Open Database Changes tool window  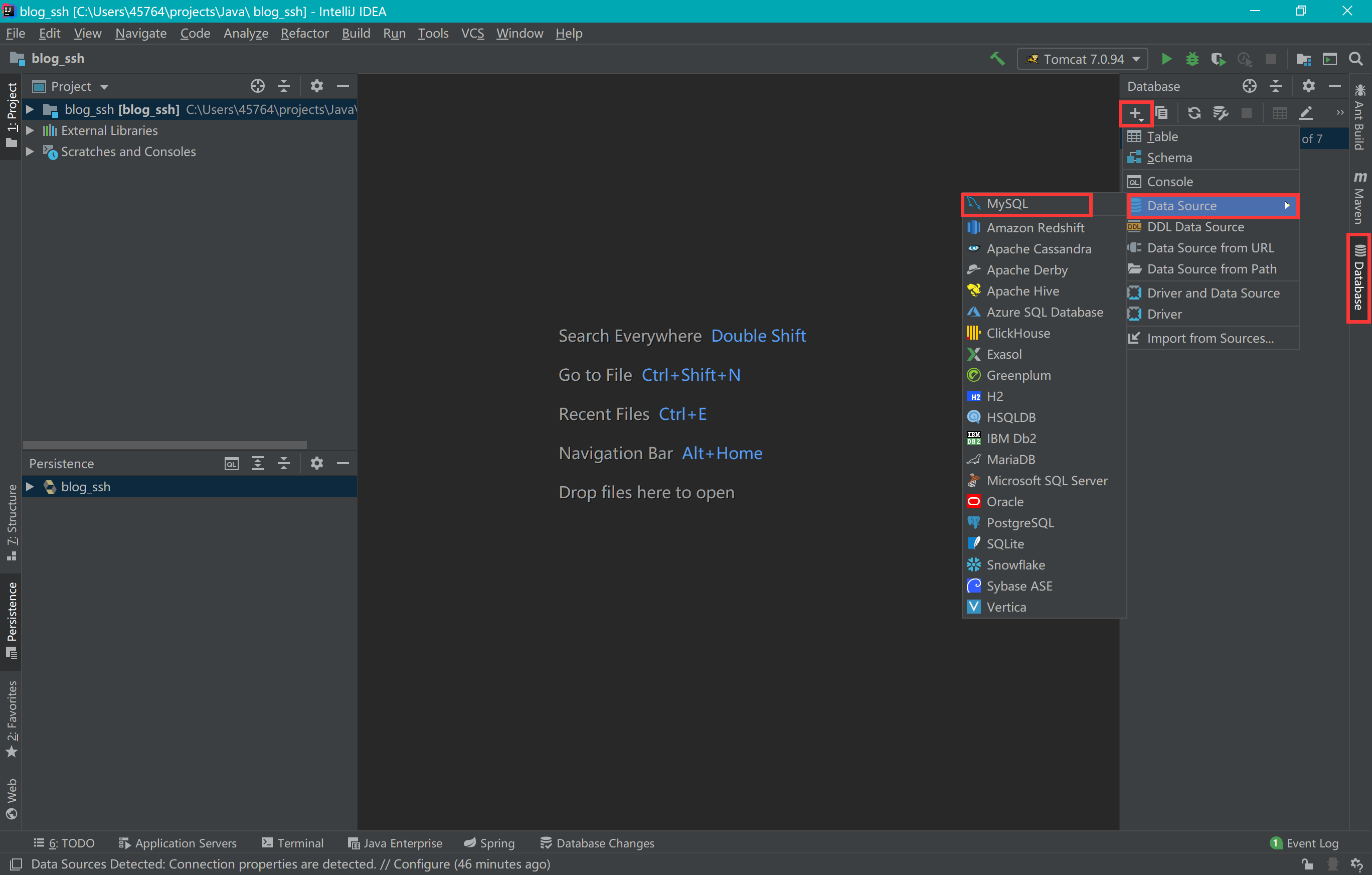(x=597, y=843)
